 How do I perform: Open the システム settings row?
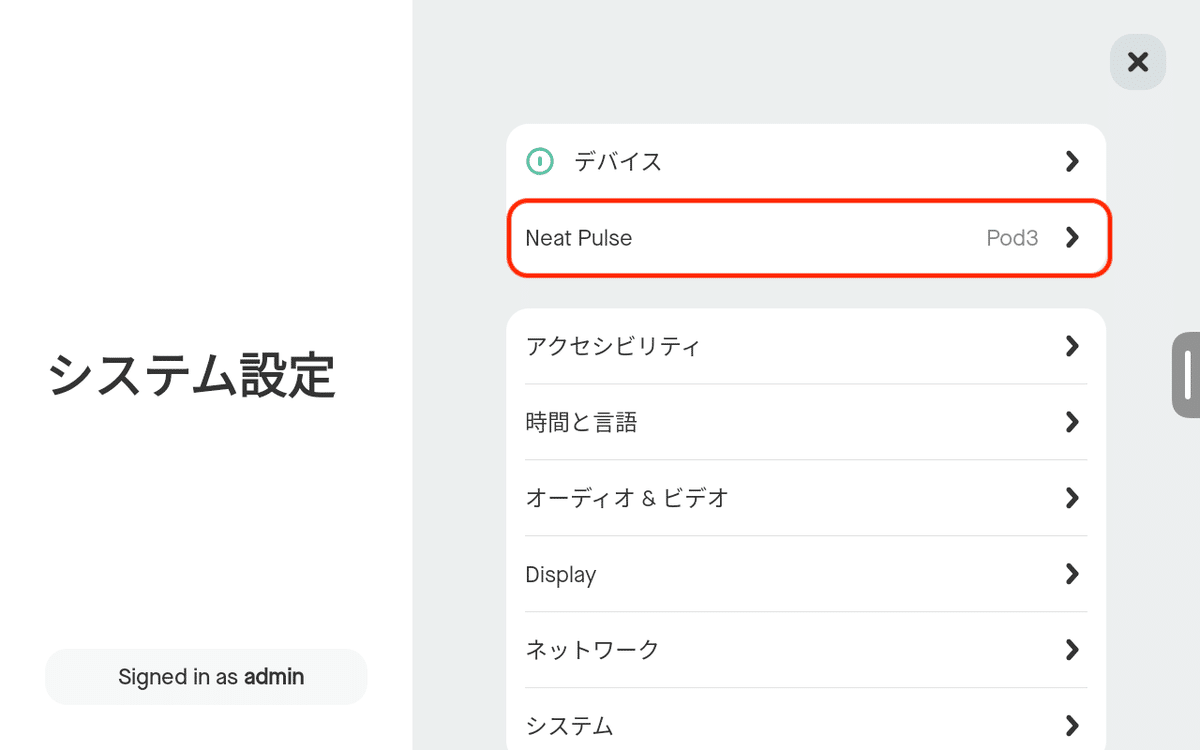806,720
